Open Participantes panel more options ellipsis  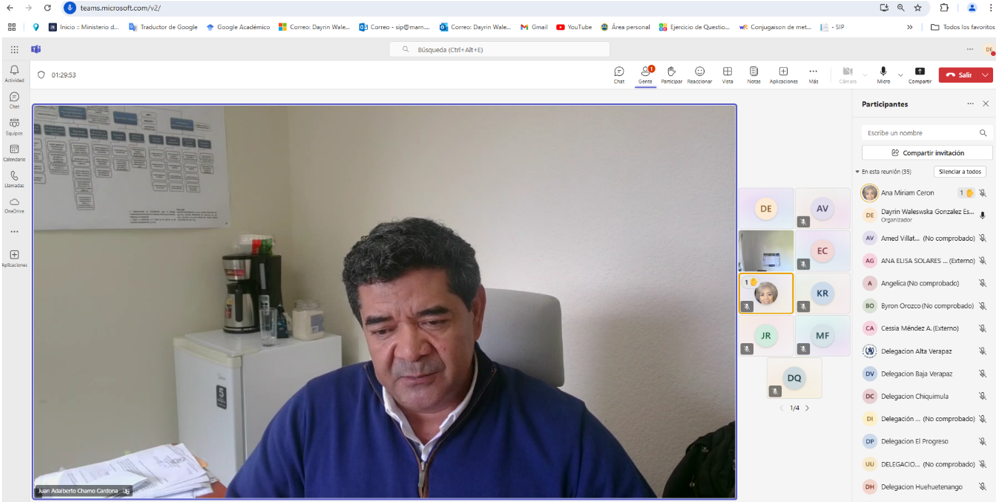[969, 104]
